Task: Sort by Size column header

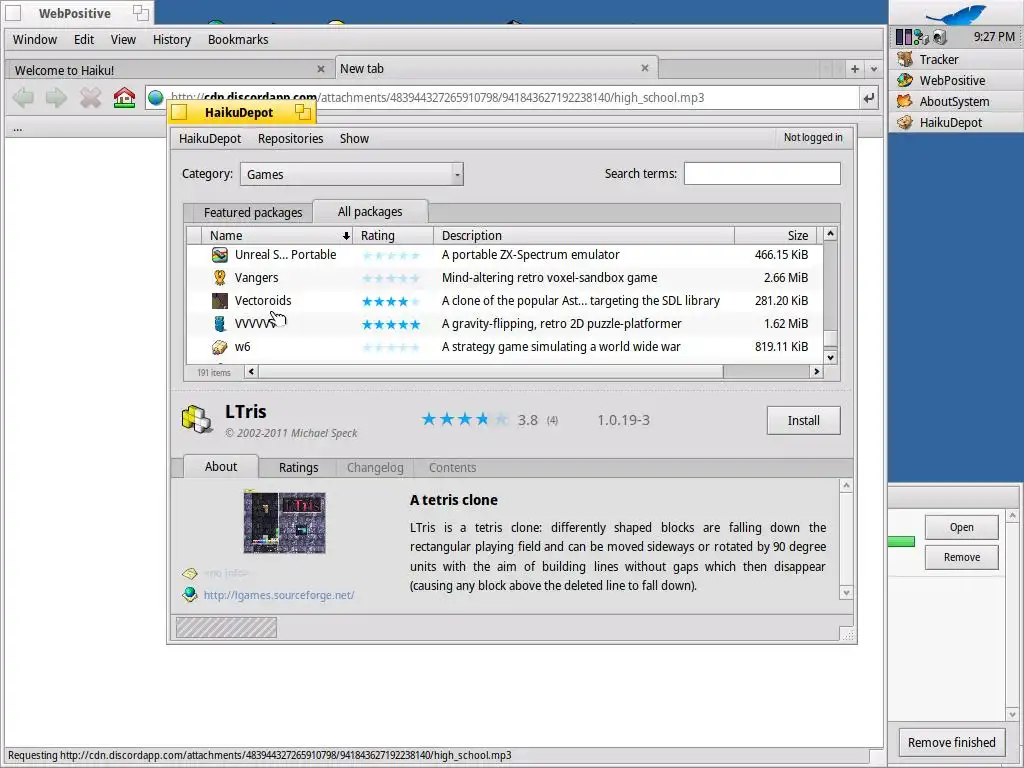Action: 775,235
